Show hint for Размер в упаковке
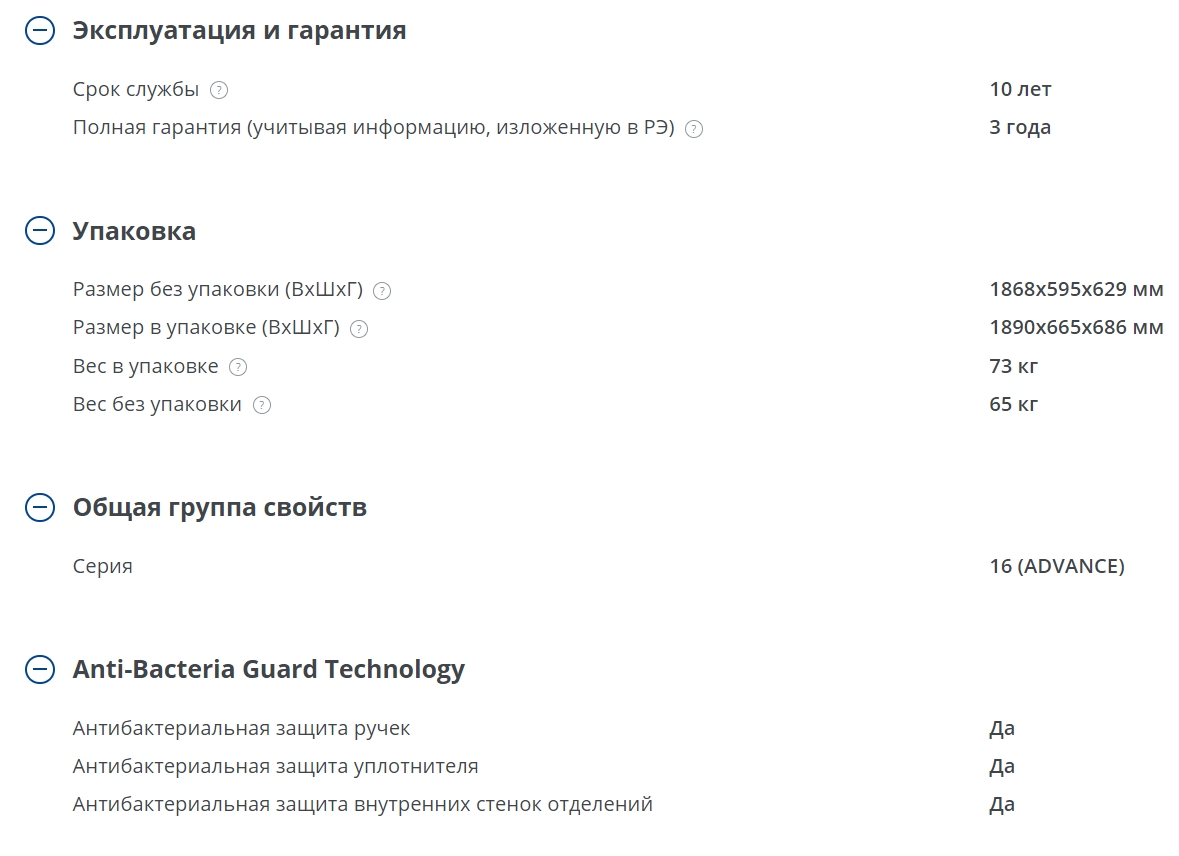This screenshot has height=856, width=1179. tap(359, 329)
